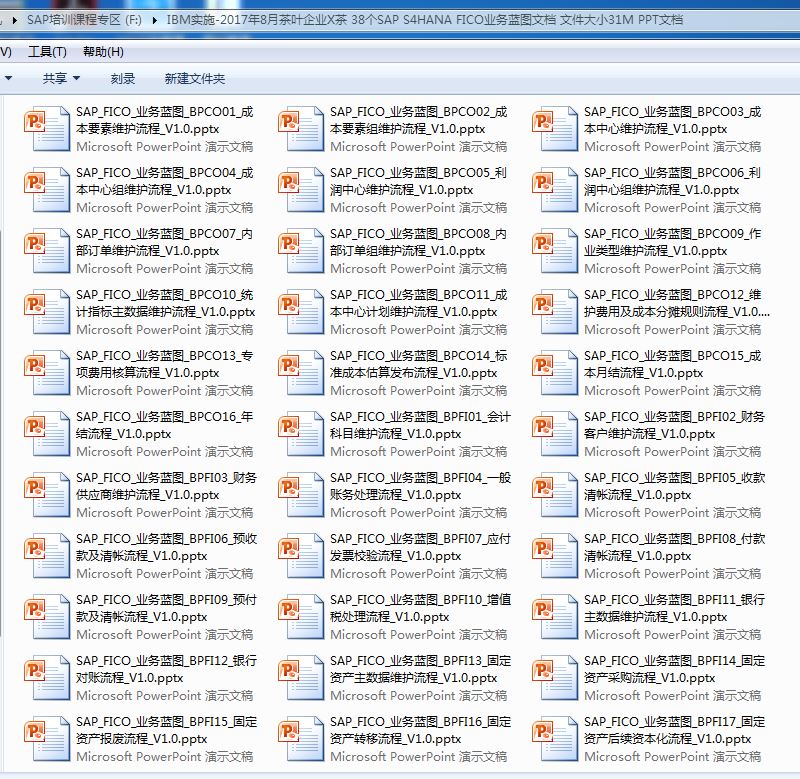800x779 pixels.
Task: Click file name text BPCO01_成本要素维护流程_V1.0.pptx
Action: [165, 120]
